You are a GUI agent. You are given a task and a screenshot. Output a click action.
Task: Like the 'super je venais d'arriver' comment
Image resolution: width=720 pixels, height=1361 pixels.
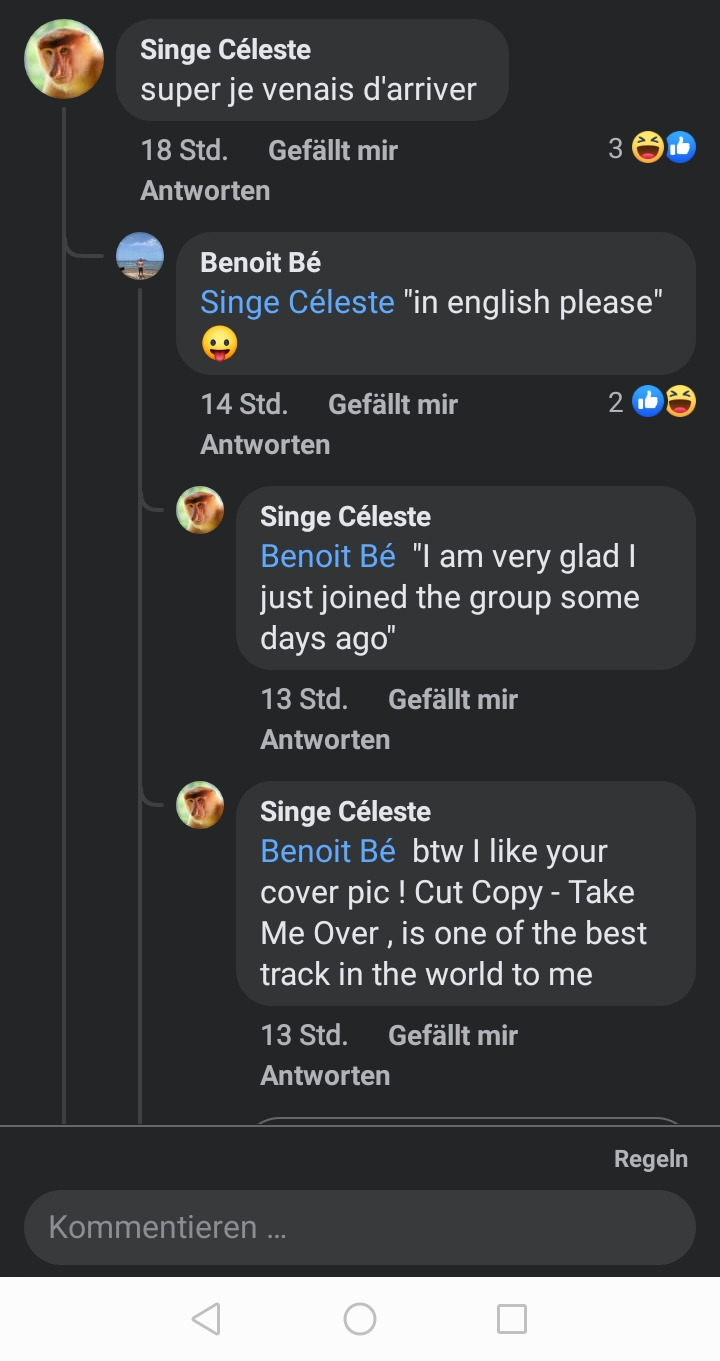333,151
